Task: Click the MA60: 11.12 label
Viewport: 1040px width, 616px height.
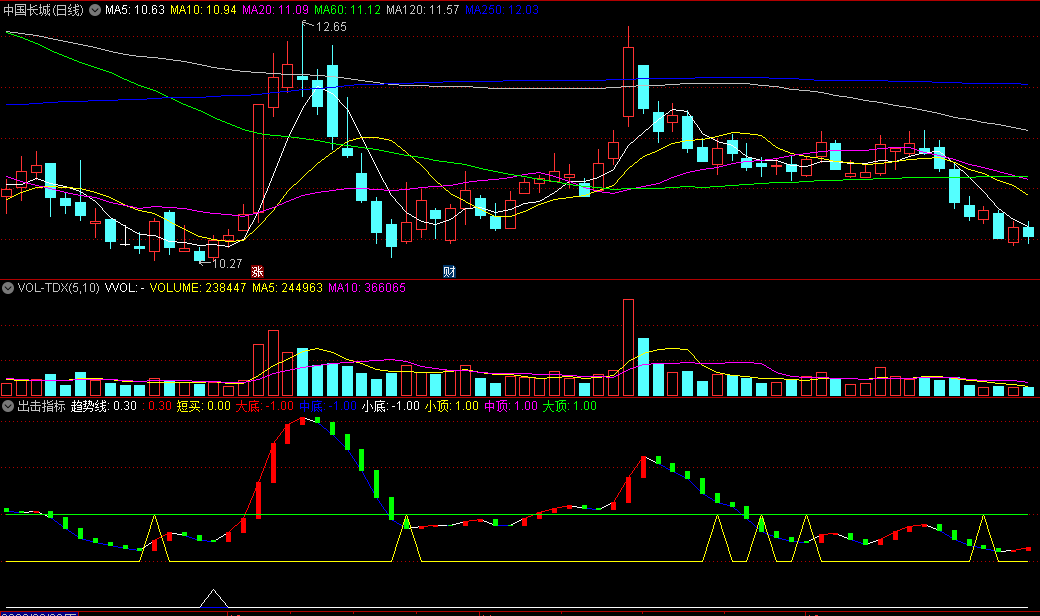Action: point(348,10)
